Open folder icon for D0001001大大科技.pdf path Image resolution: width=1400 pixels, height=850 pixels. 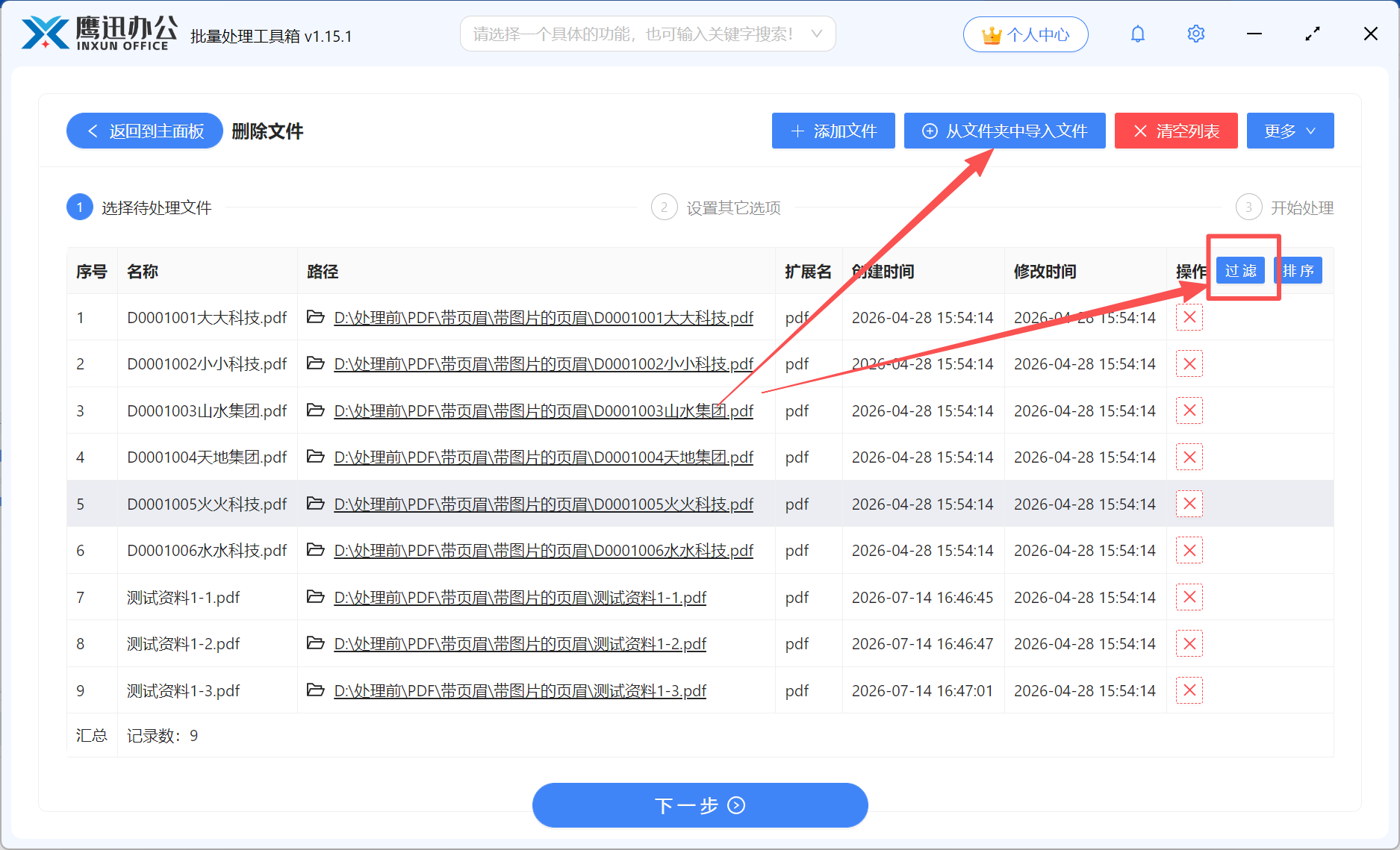click(x=316, y=317)
